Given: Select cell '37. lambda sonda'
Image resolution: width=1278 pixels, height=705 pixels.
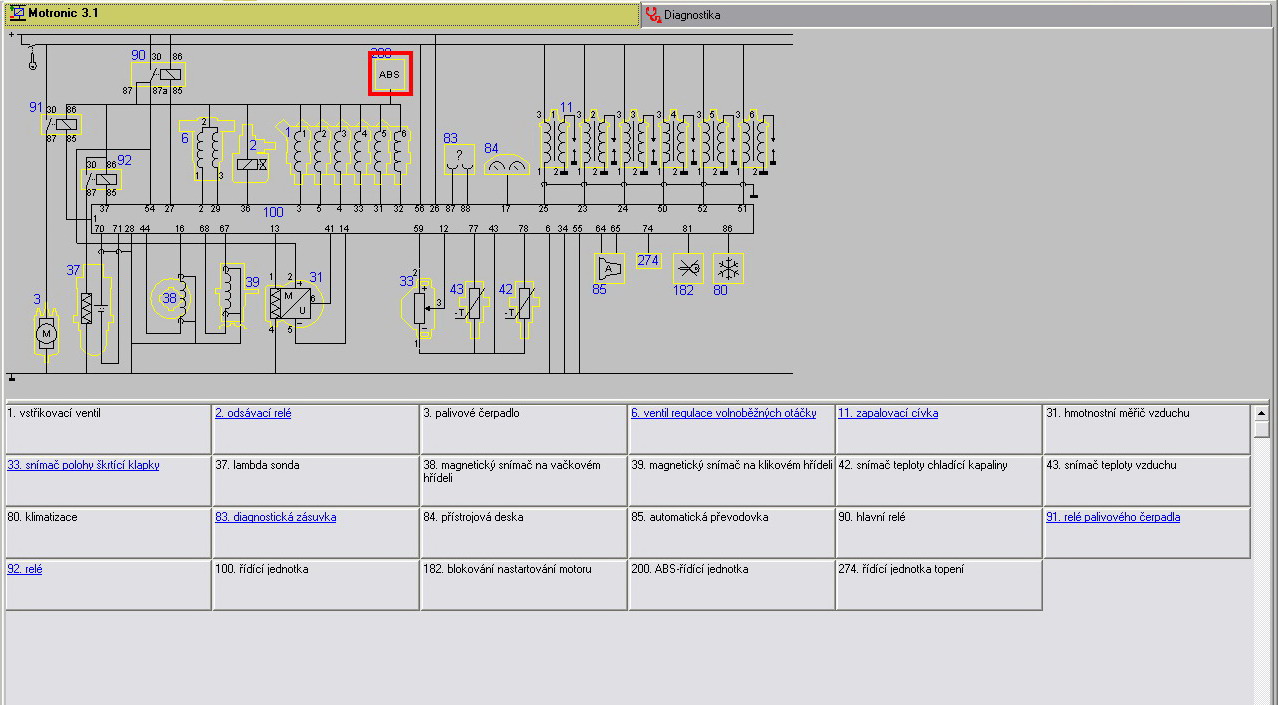Looking at the screenshot, I should pos(316,480).
